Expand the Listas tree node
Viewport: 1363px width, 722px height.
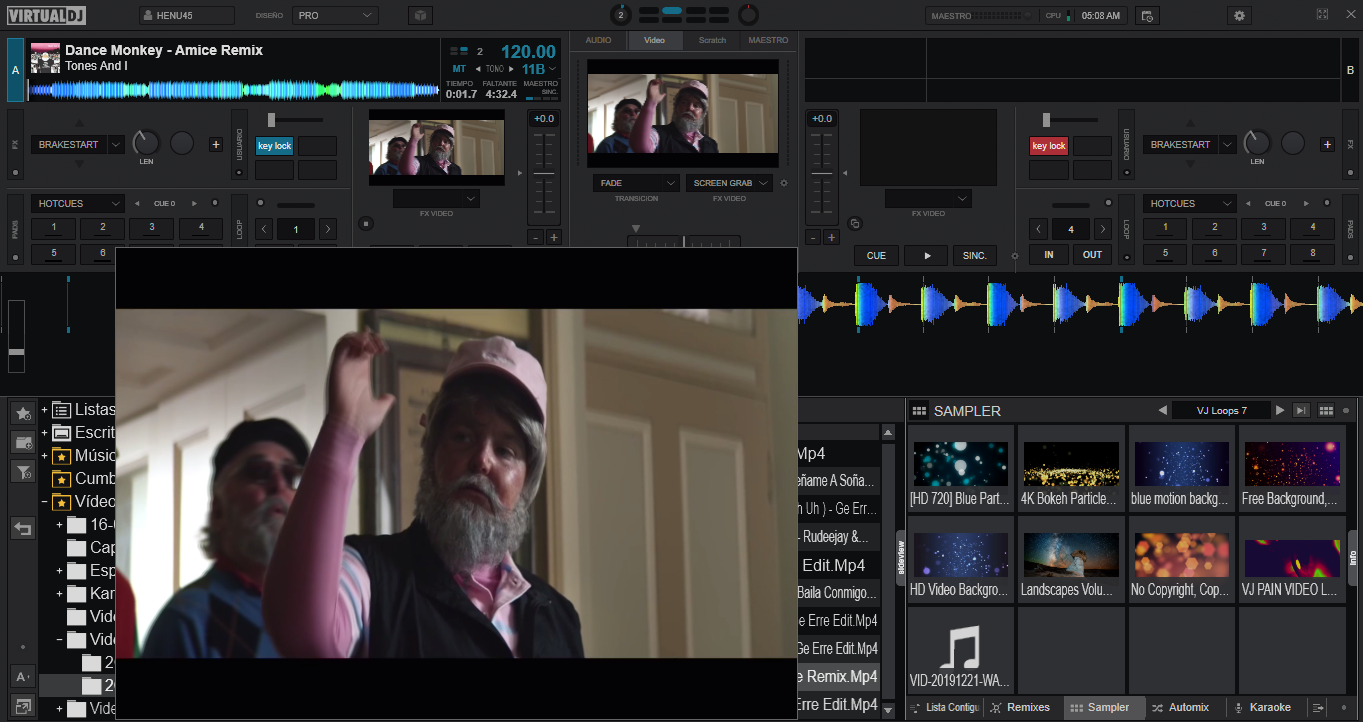[44, 410]
